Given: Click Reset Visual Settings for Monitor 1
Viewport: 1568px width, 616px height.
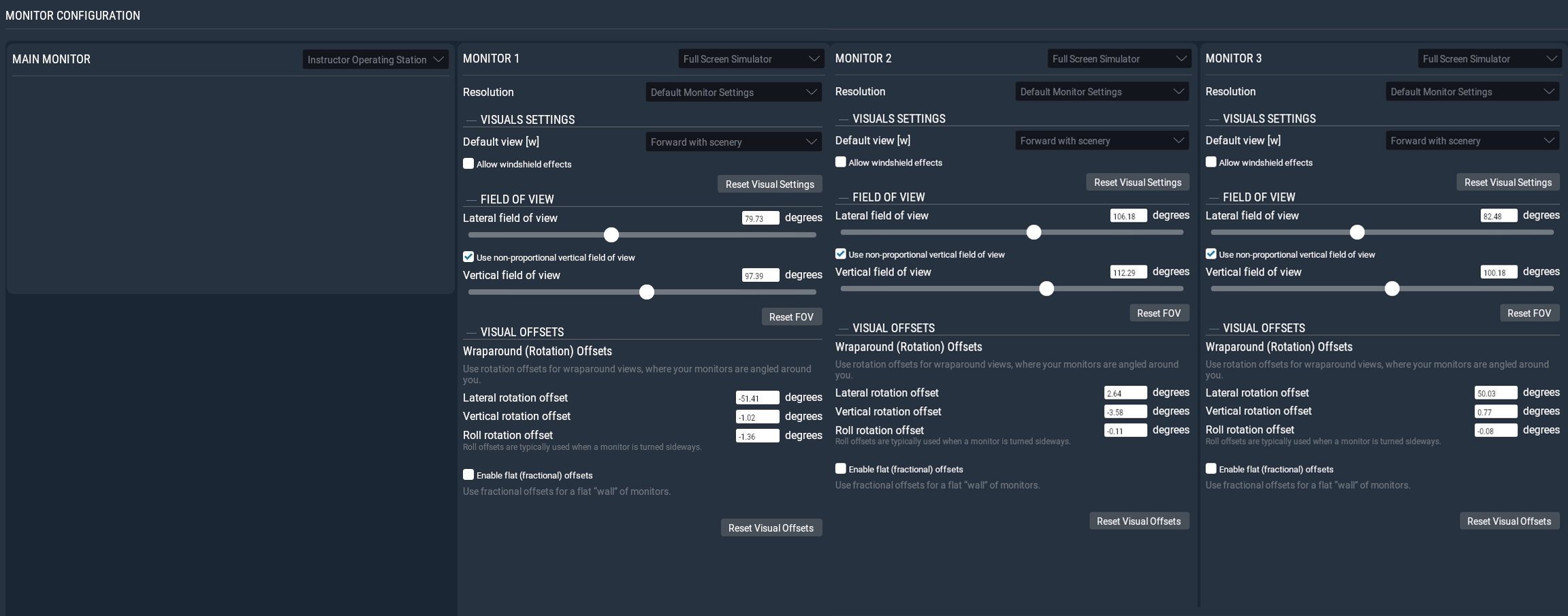Looking at the screenshot, I should coord(769,184).
